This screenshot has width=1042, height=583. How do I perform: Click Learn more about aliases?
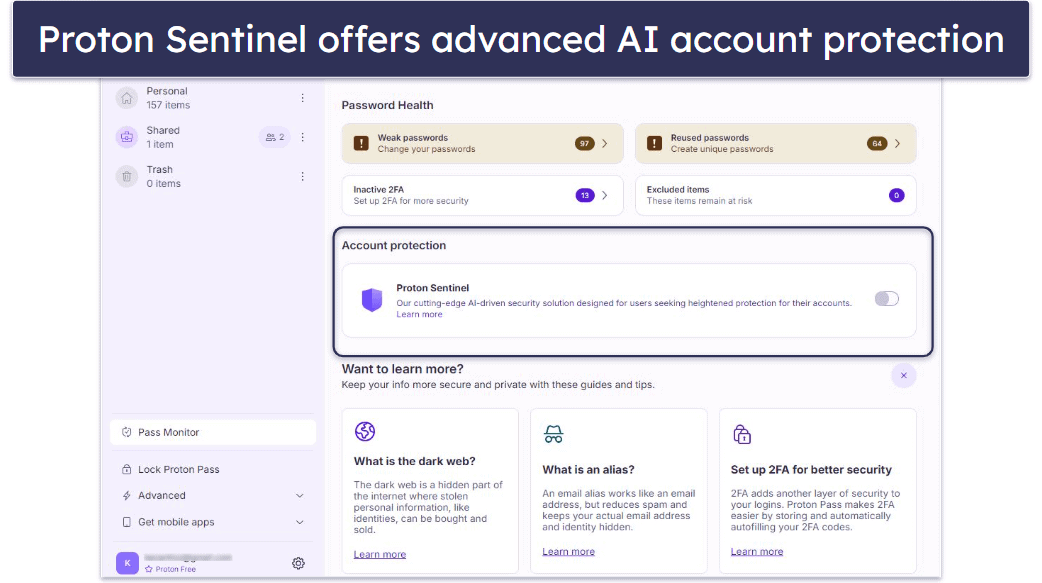pos(568,552)
